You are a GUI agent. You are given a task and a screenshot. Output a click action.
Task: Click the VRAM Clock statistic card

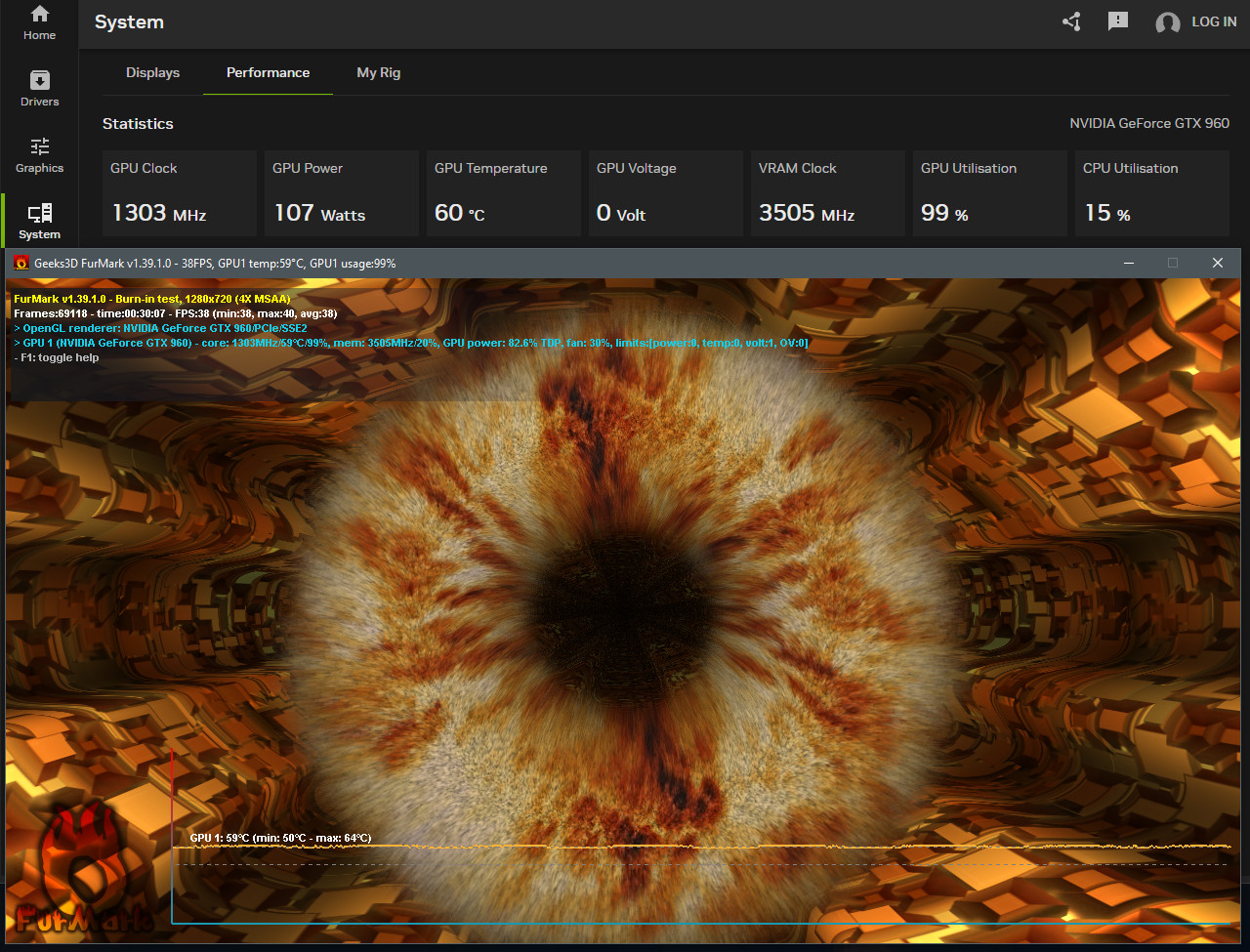pyautogui.click(x=828, y=193)
